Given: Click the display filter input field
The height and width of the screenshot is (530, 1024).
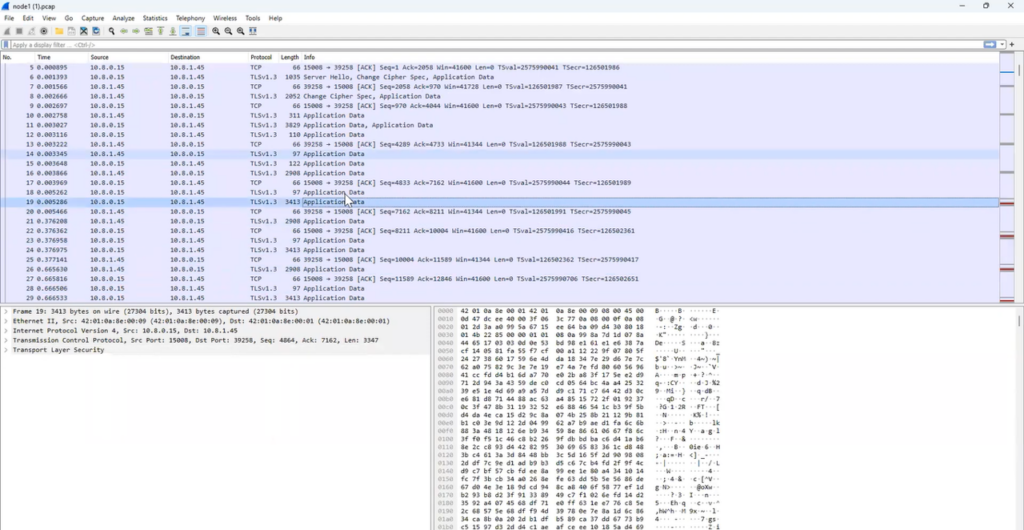Looking at the screenshot, I should [496, 45].
